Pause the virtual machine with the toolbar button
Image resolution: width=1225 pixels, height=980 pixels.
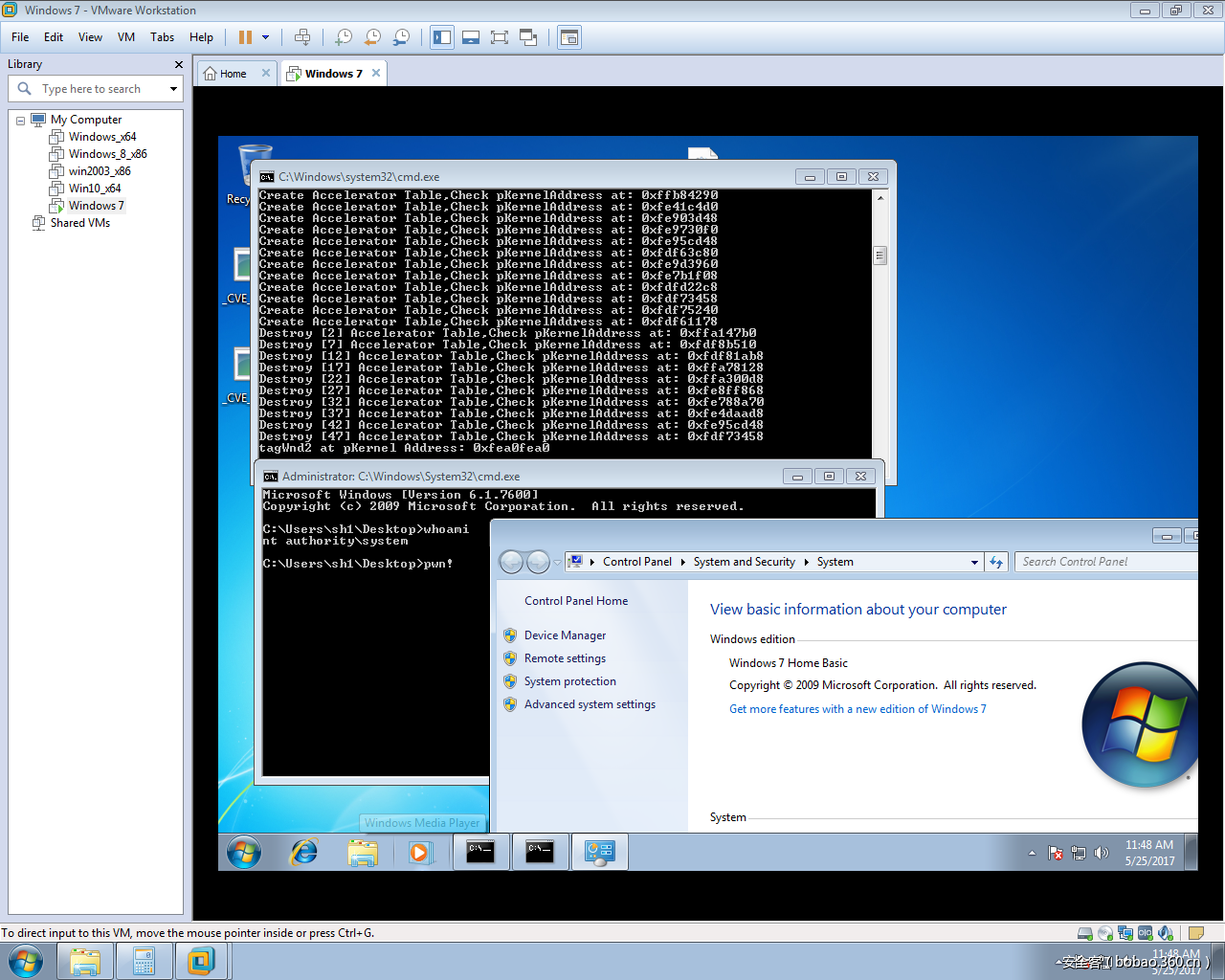click(245, 37)
